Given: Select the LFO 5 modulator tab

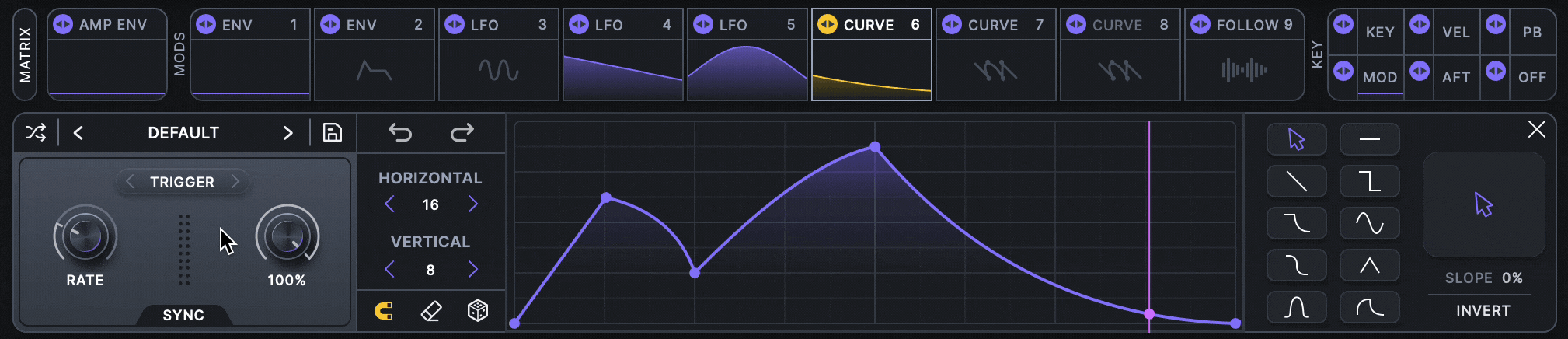Looking at the screenshot, I should (x=747, y=54).
